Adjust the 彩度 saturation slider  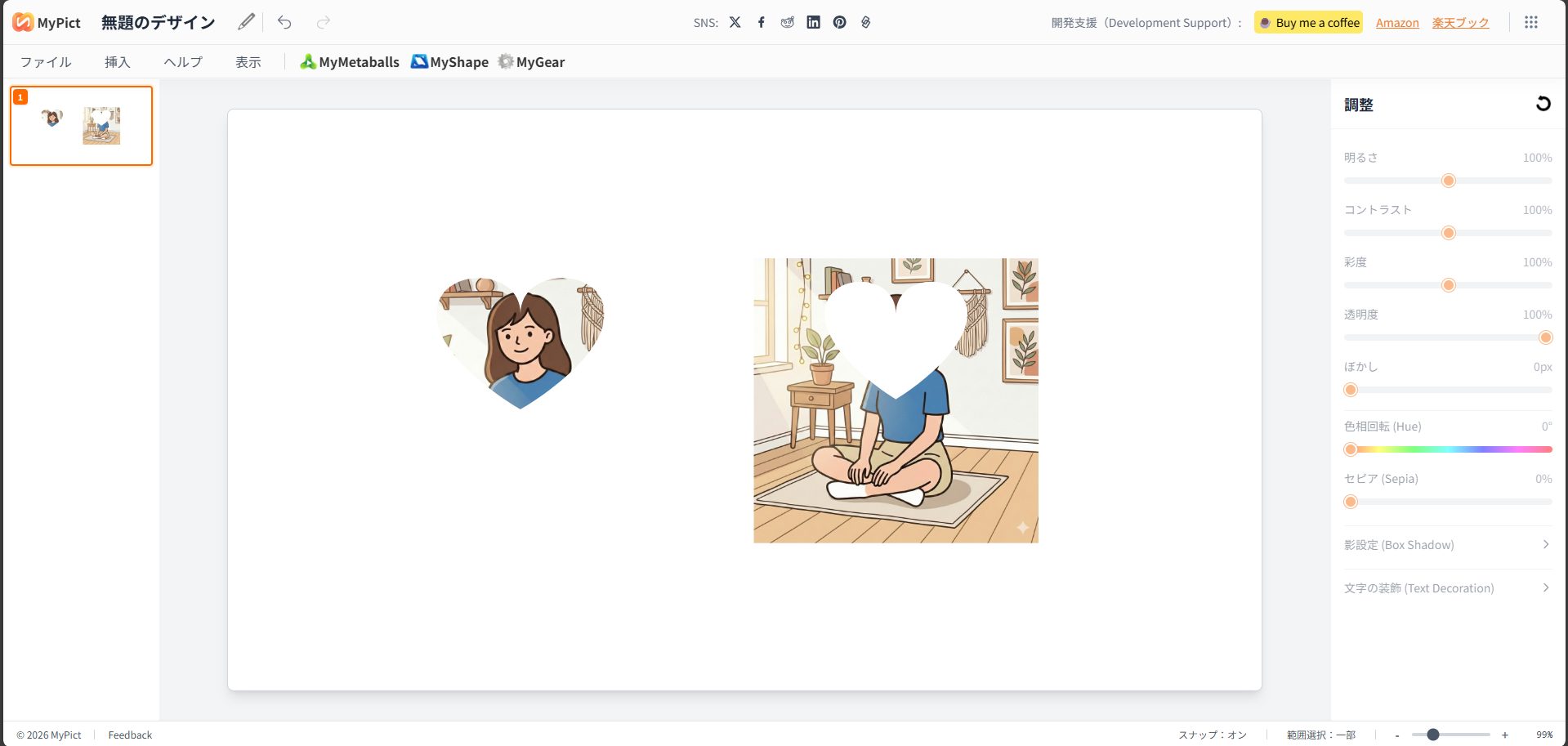(1448, 285)
